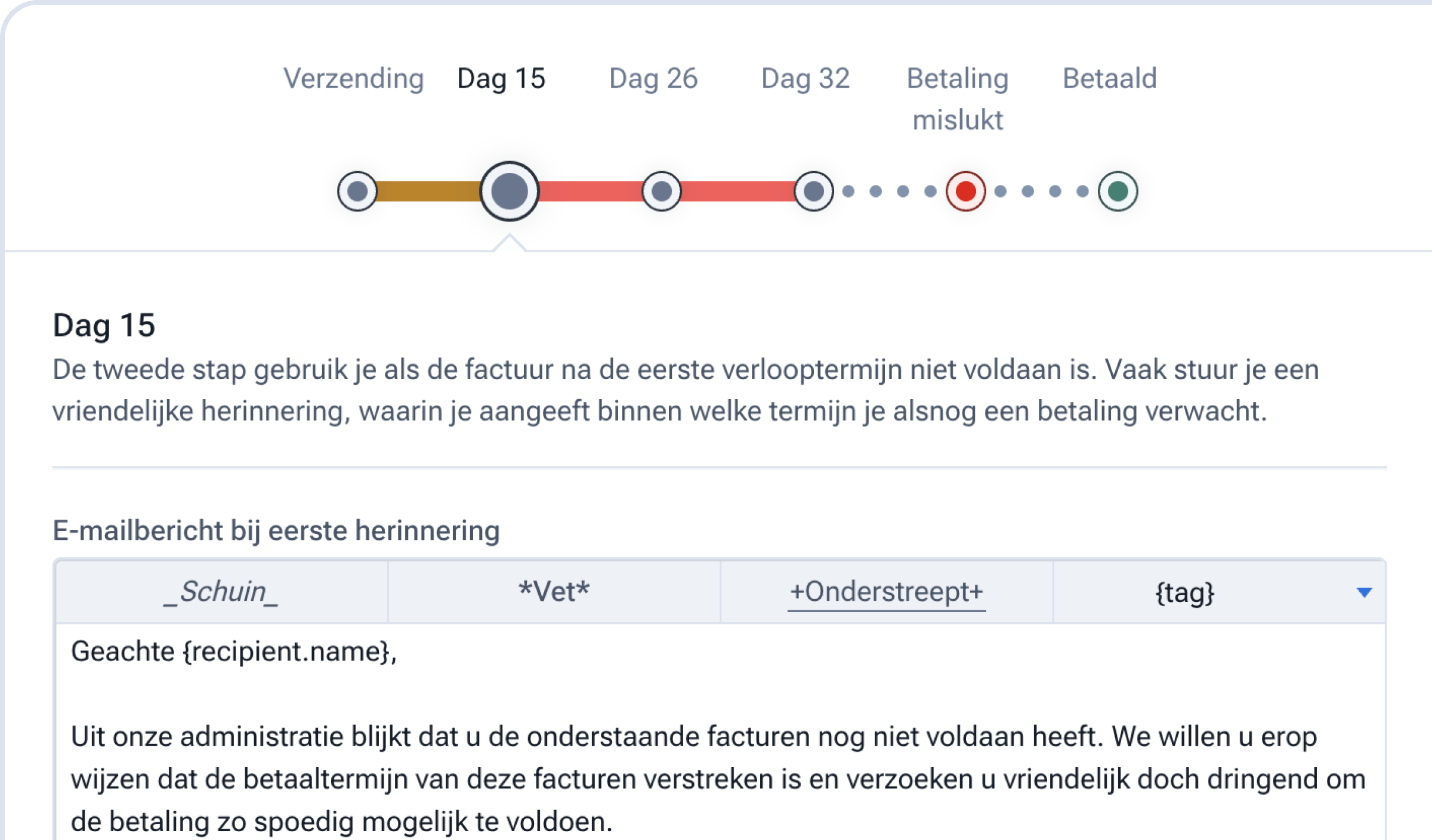Switch to the Dag 15 step
Viewport: 1432px width, 840px height.
(x=501, y=78)
